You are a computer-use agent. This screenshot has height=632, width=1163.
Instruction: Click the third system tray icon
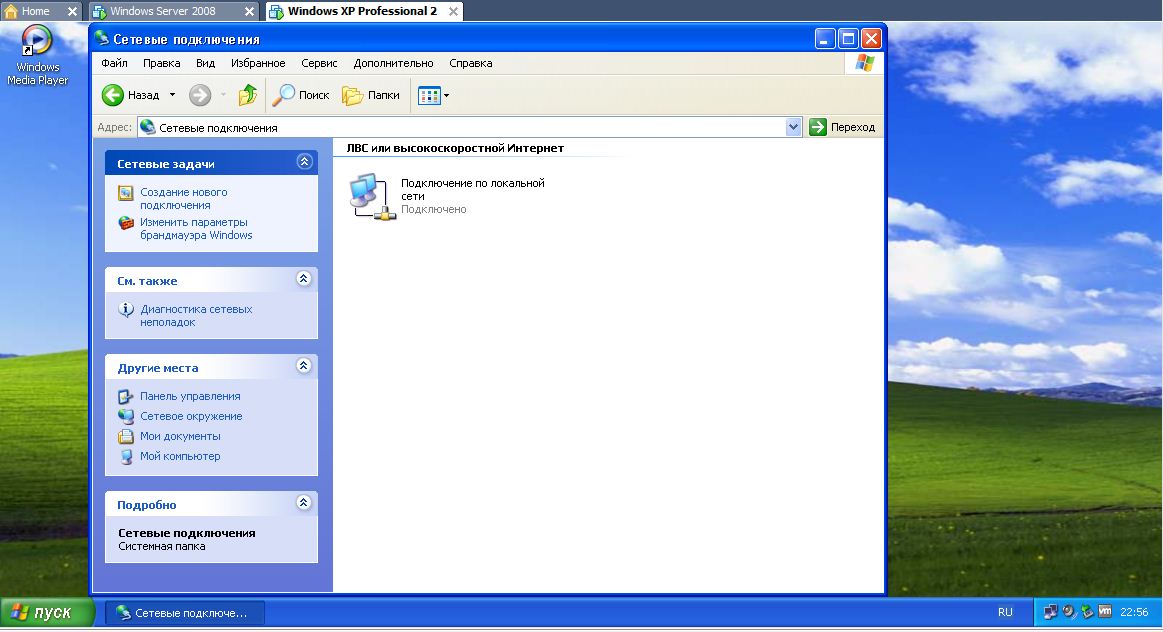(1087, 612)
